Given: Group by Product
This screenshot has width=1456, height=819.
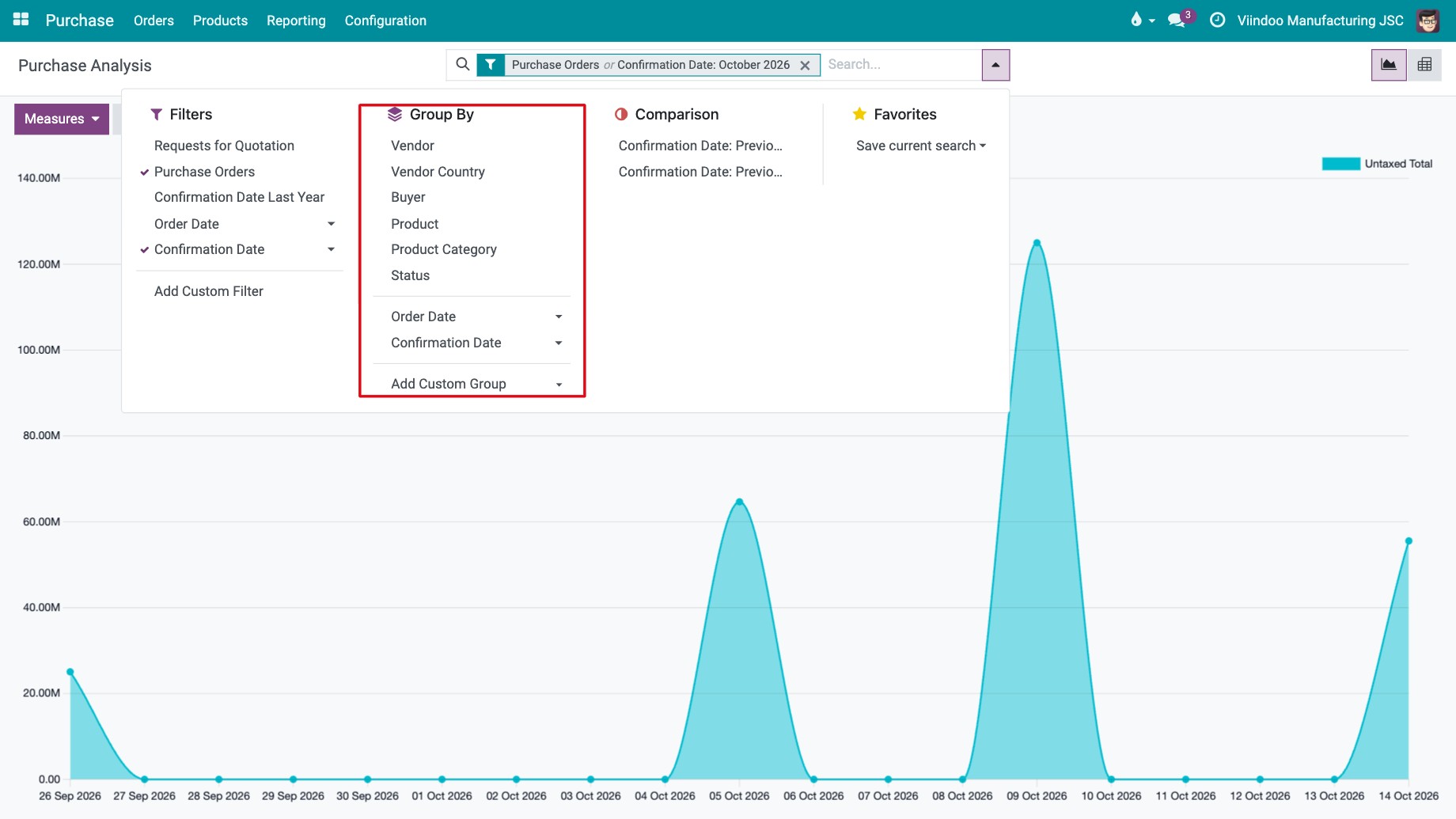Looking at the screenshot, I should coord(415,224).
